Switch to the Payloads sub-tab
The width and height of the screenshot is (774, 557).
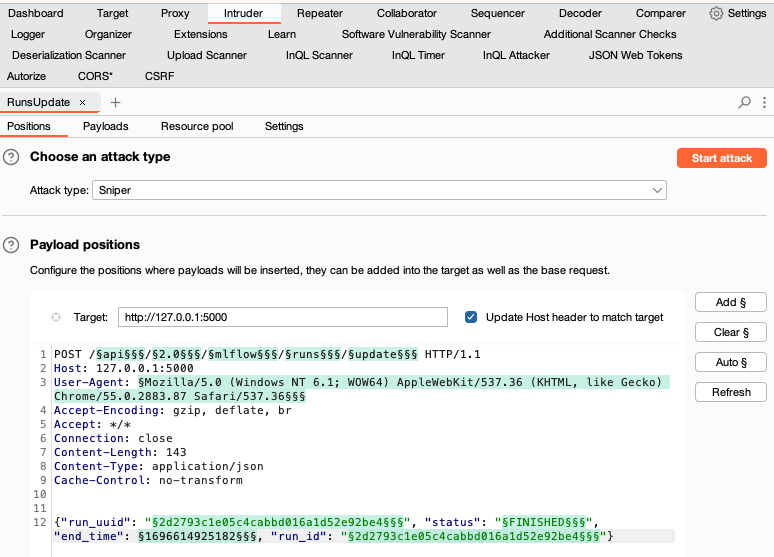[x=106, y=126]
